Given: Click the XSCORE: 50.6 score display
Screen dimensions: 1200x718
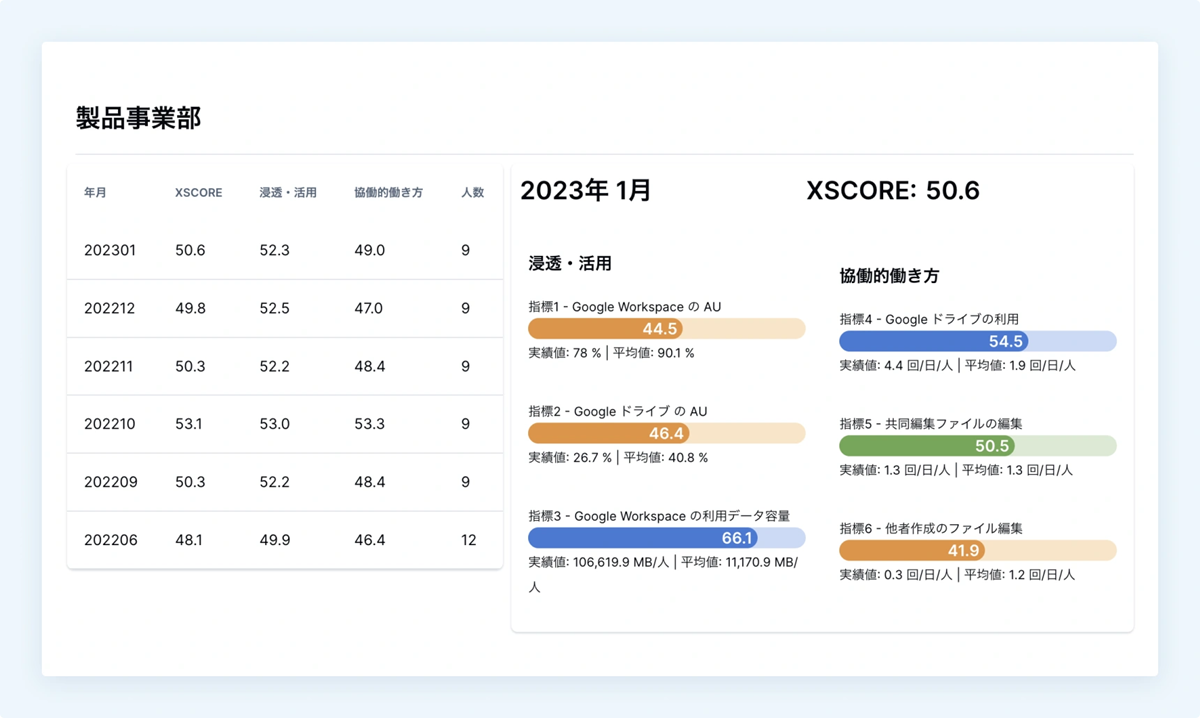Looking at the screenshot, I should click(893, 191).
